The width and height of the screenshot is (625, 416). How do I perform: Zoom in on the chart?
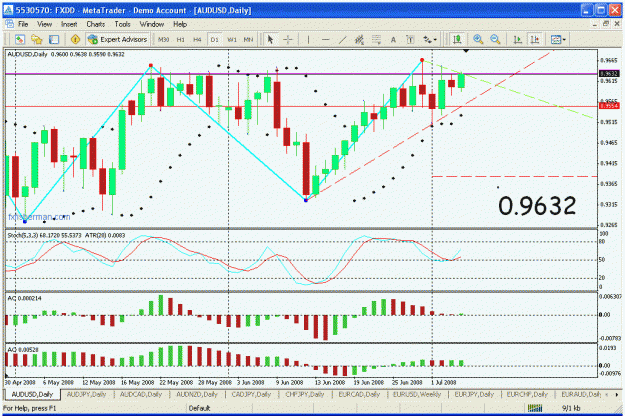coord(478,39)
